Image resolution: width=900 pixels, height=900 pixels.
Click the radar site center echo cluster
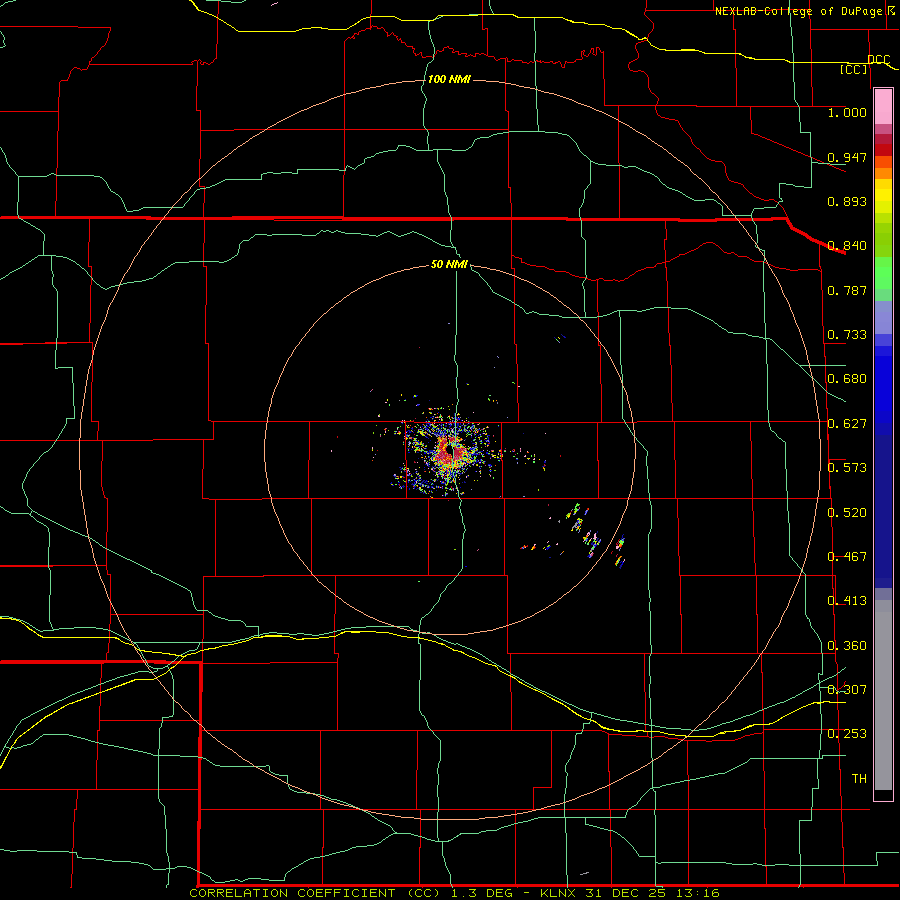click(x=449, y=452)
